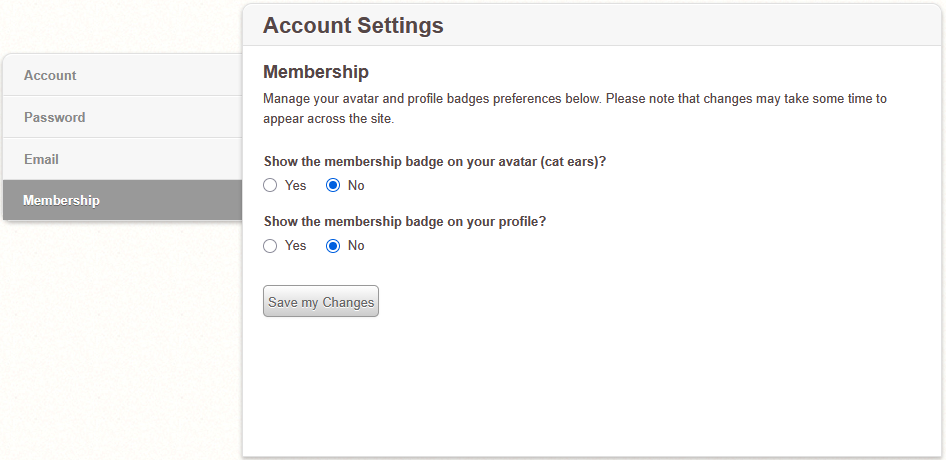The image size is (946, 460).
Task: Select No radio for avatar badge
Action: (x=334, y=186)
